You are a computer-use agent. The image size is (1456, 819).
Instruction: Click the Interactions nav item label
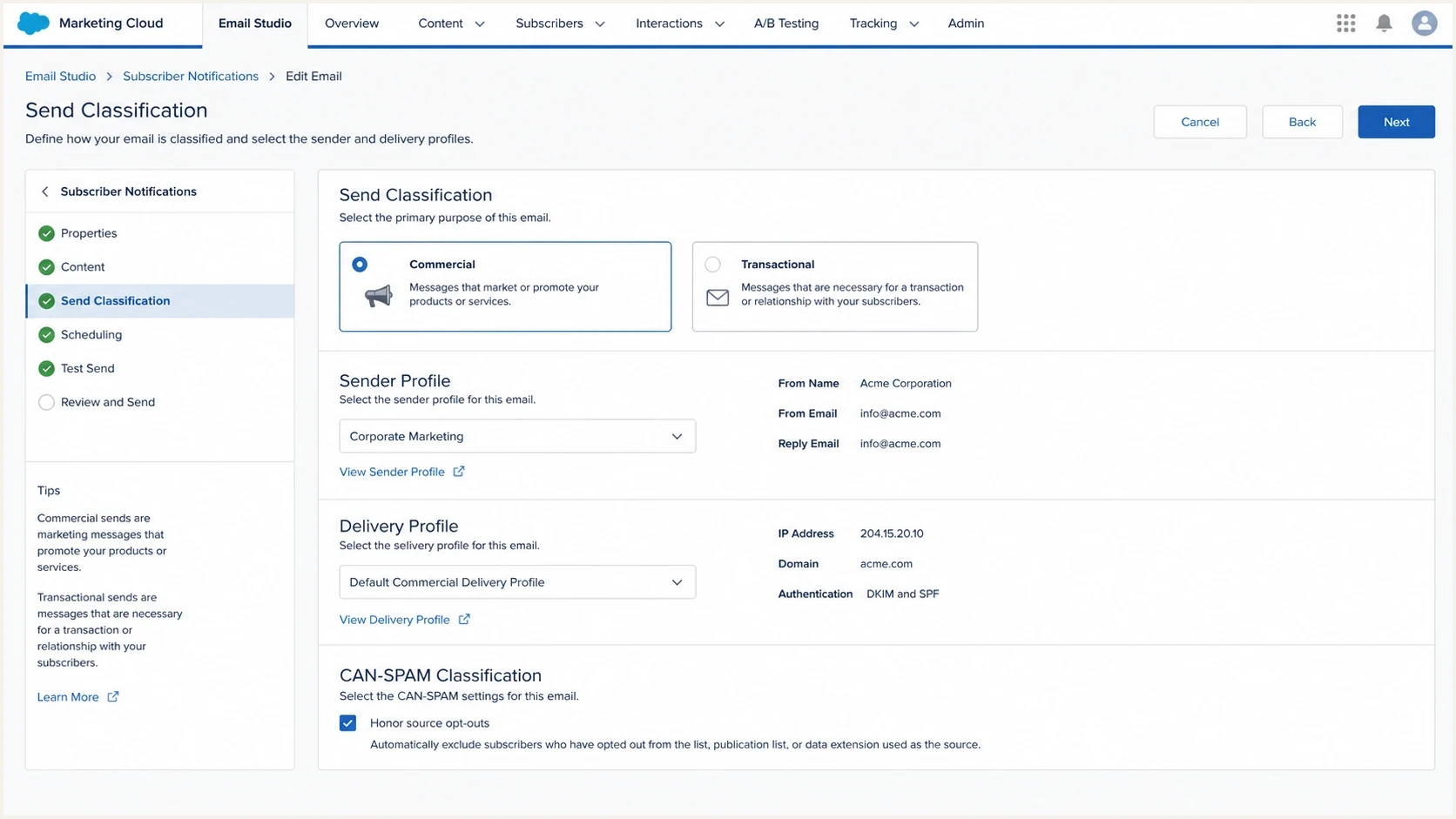669,23
